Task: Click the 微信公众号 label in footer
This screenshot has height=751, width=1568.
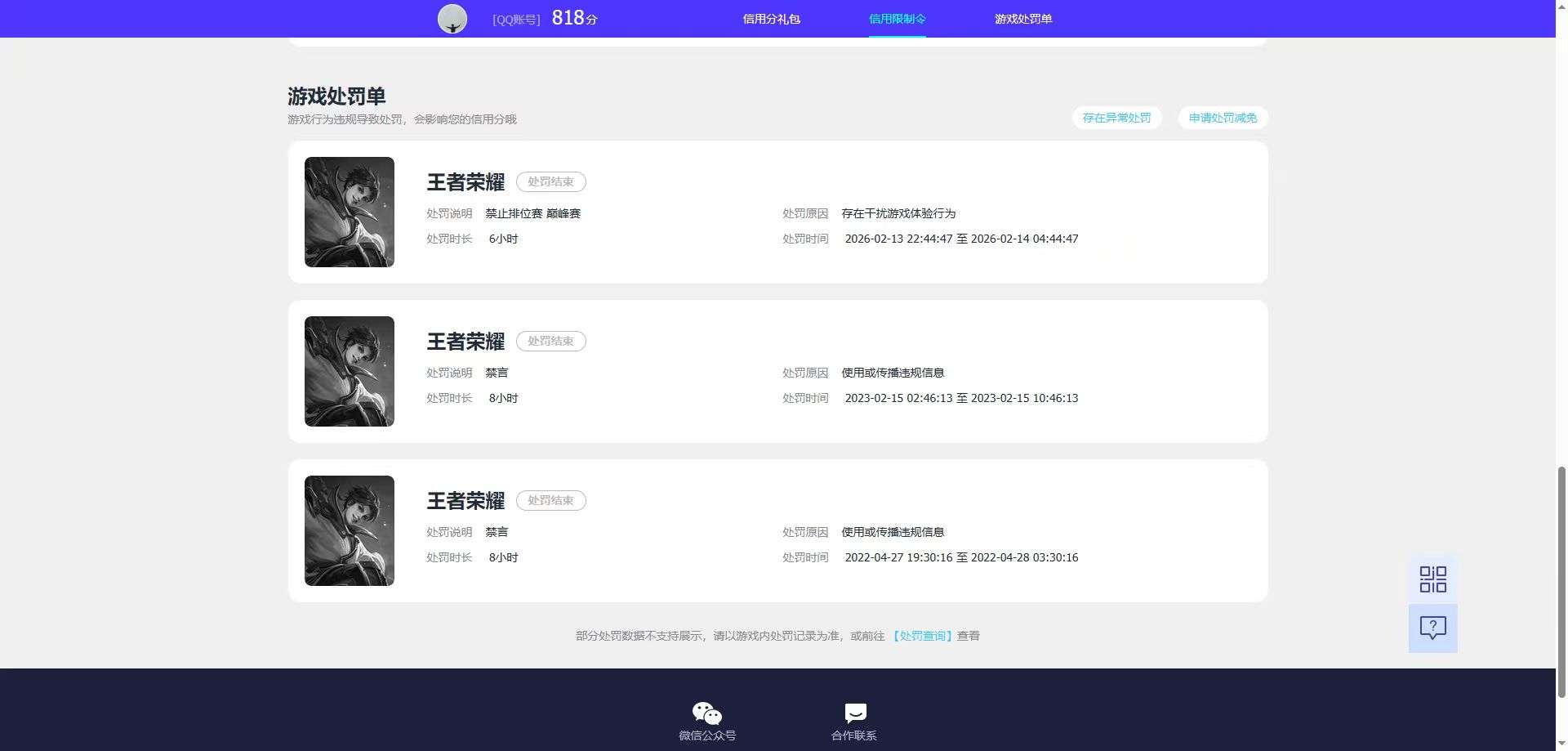Action: [707, 735]
